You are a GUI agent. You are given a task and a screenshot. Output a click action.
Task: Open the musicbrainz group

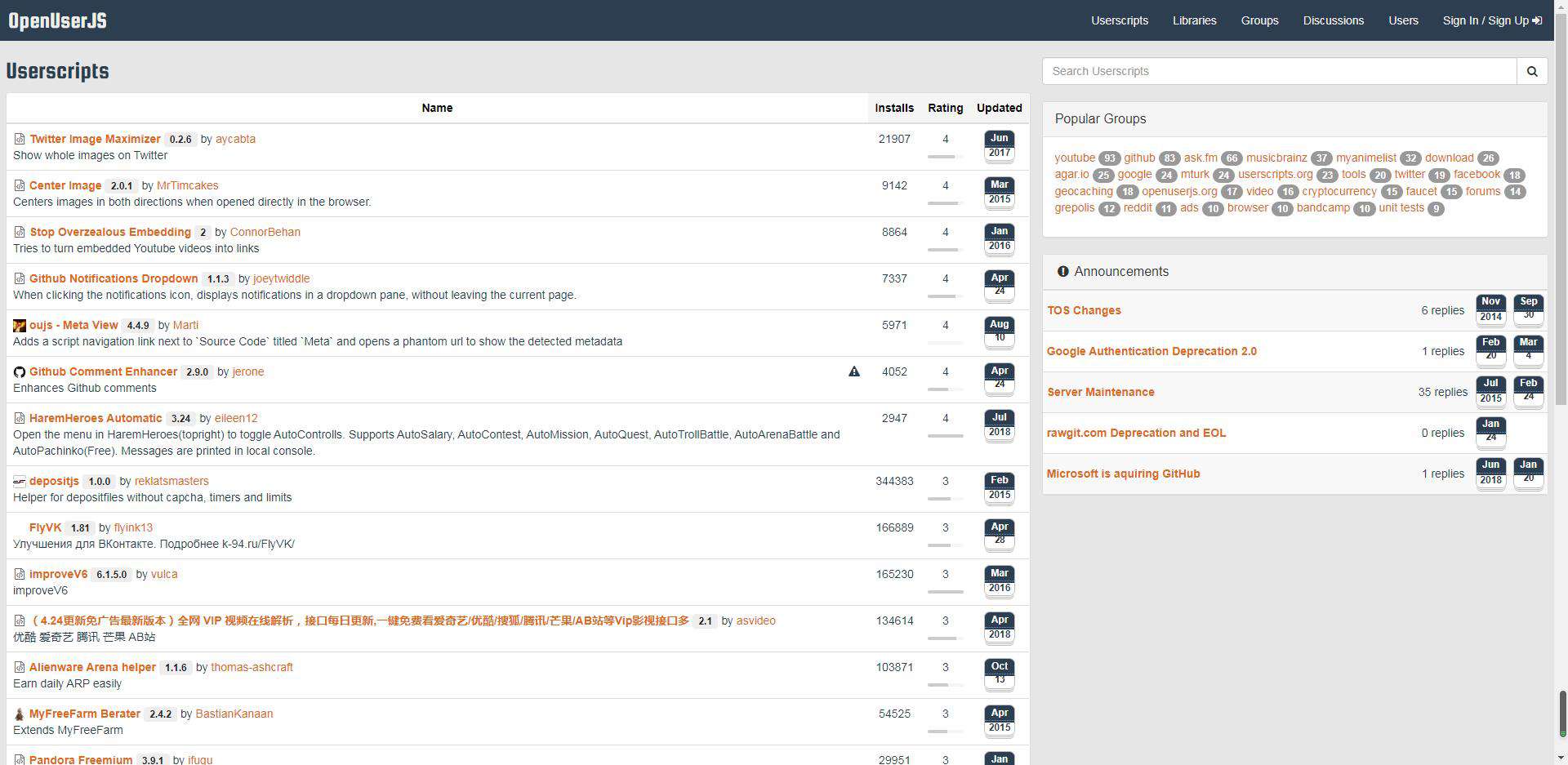(1276, 158)
